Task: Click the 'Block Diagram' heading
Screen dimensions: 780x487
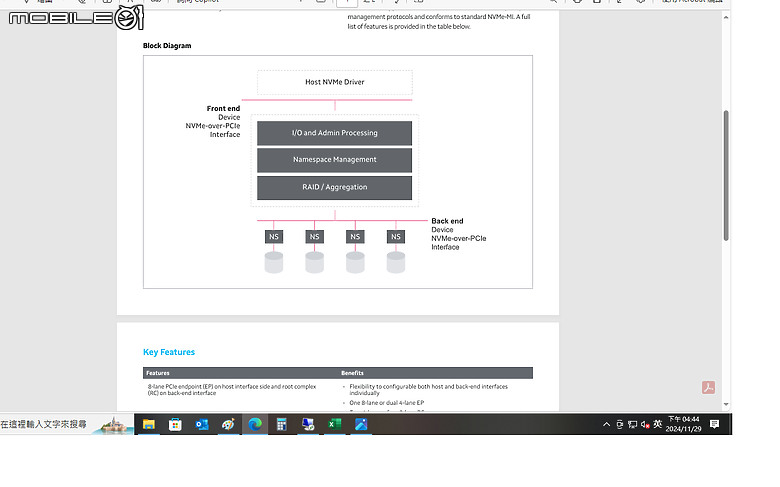Action: click(167, 46)
